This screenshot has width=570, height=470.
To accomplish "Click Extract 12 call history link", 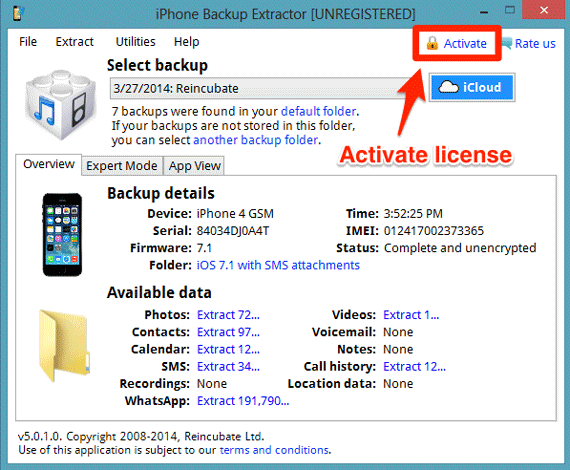I will pyautogui.click(x=414, y=366).
